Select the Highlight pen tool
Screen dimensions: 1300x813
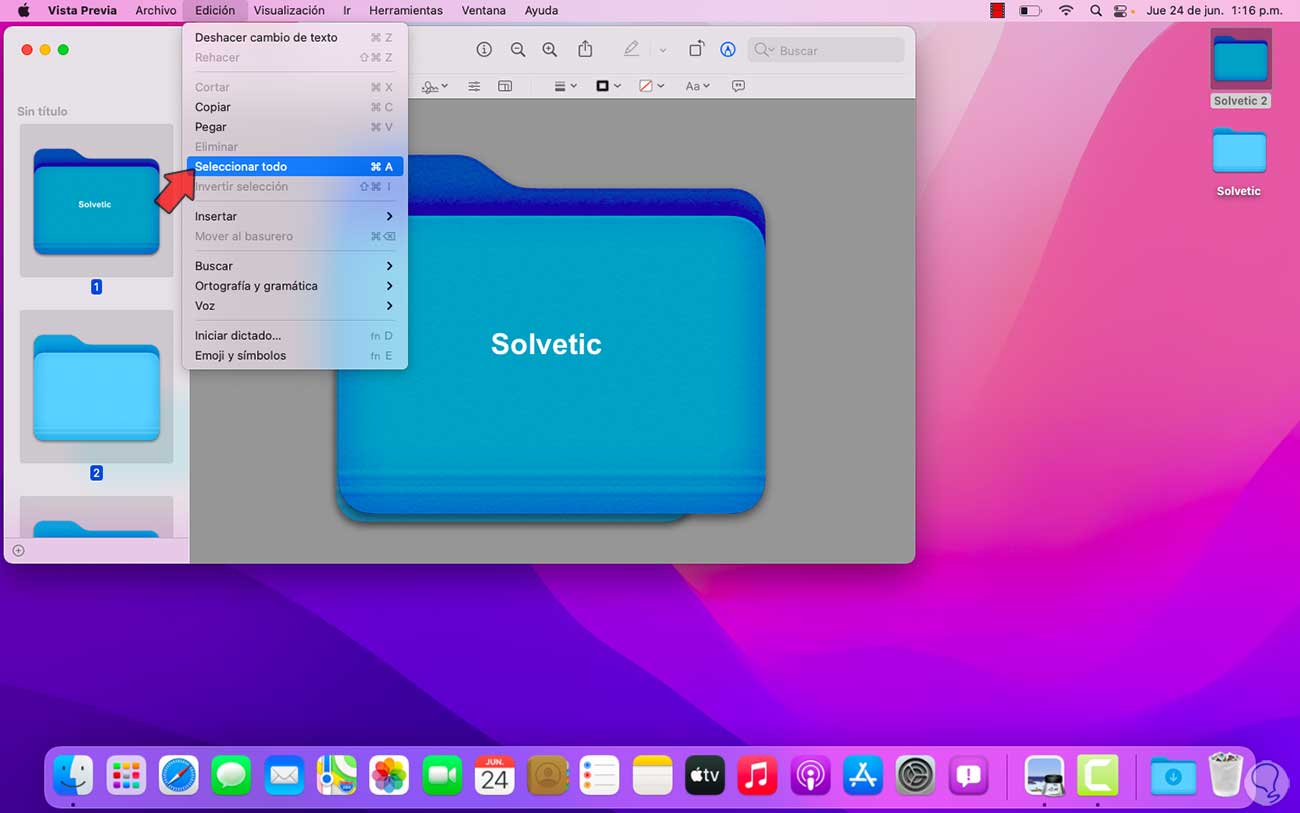[x=631, y=49]
